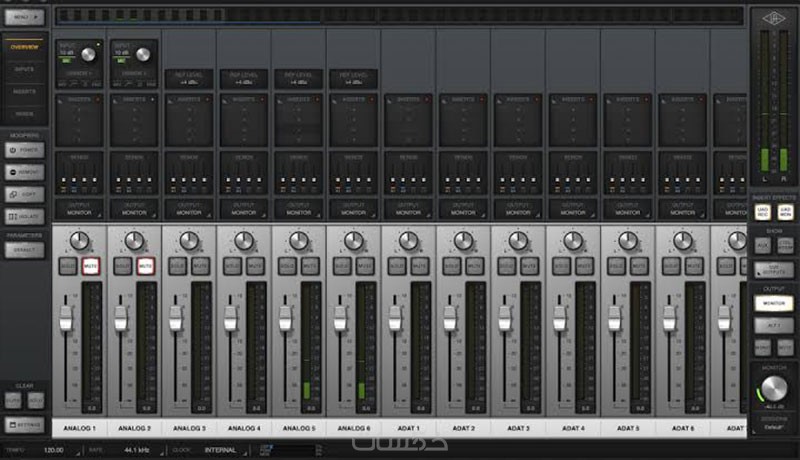Screen dimensions: 800x460
Task: Click the Universal Audio logo
Action: [x=773, y=19]
